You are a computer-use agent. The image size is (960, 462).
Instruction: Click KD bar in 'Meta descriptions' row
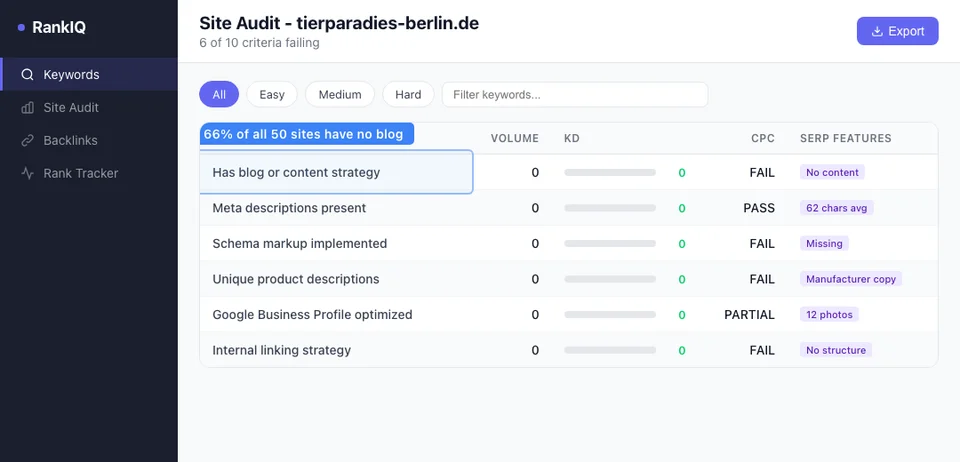point(610,208)
